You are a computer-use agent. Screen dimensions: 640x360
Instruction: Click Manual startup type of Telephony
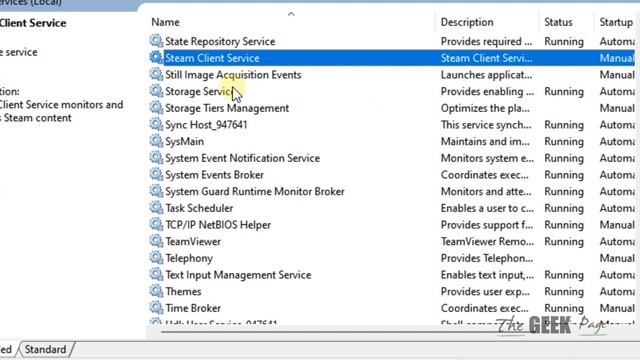pyautogui.click(x=617, y=258)
